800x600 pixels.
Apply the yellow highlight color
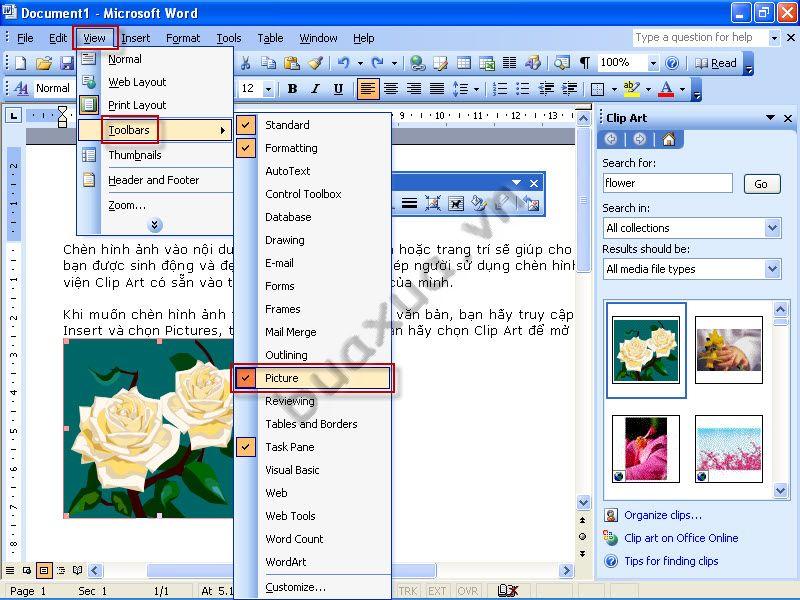click(x=632, y=89)
